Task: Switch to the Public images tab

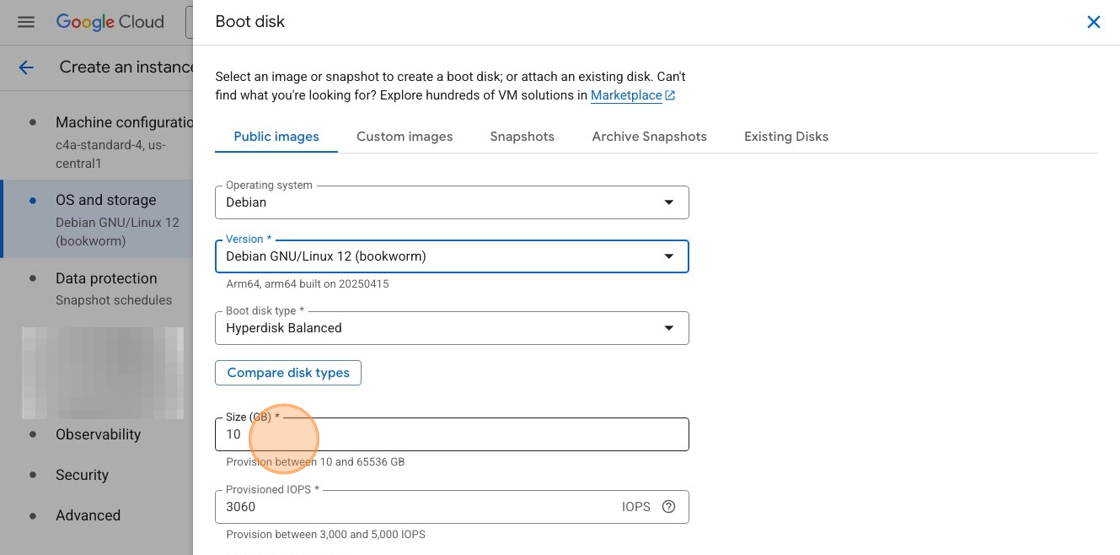Action: pyautogui.click(x=276, y=136)
